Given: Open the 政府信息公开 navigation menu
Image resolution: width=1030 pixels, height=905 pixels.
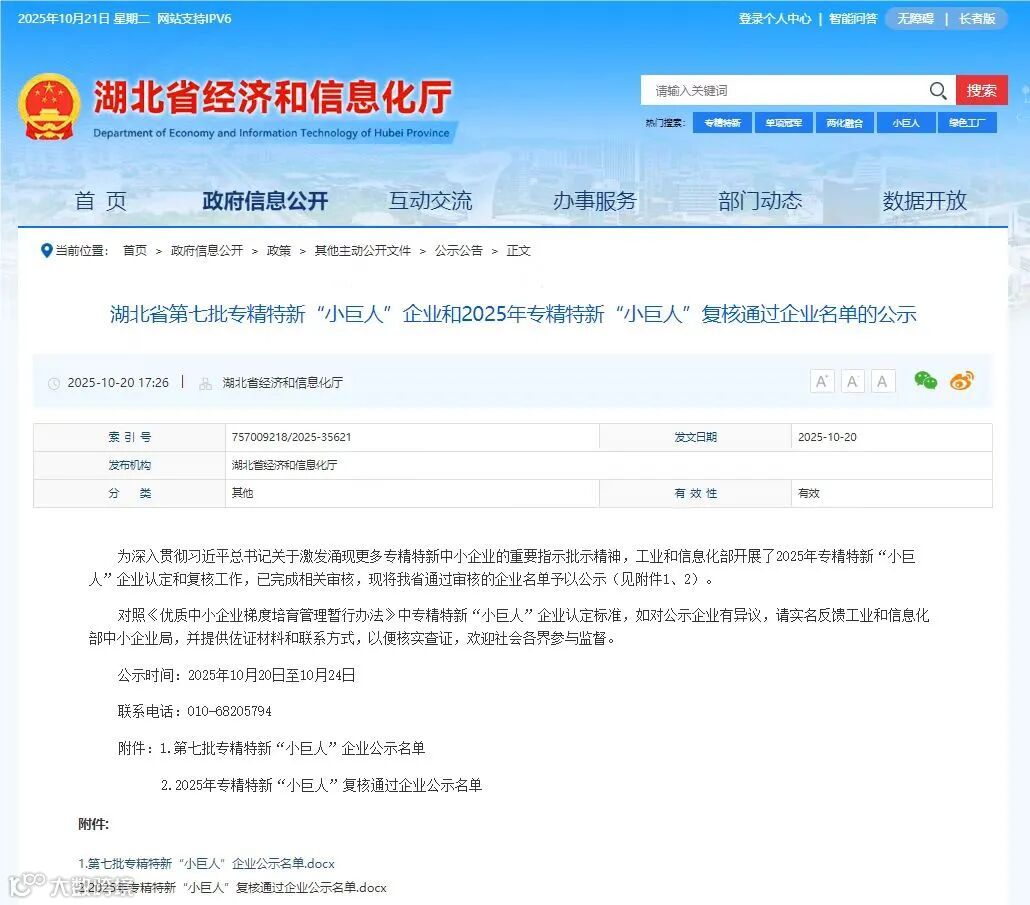Looking at the screenshot, I should pyautogui.click(x=265, y=200).
